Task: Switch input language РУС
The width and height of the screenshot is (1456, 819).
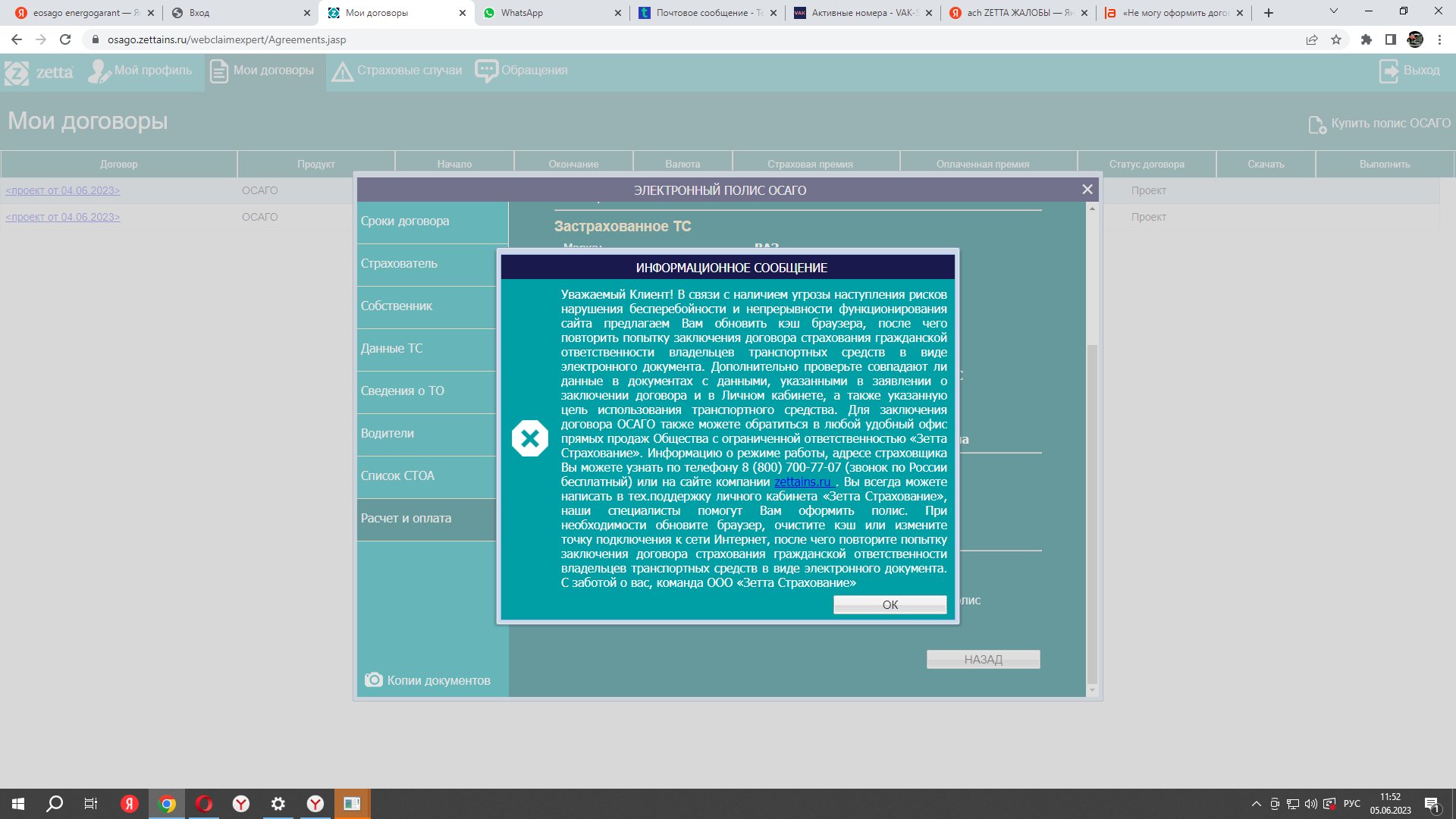Action: point(1351,804)
